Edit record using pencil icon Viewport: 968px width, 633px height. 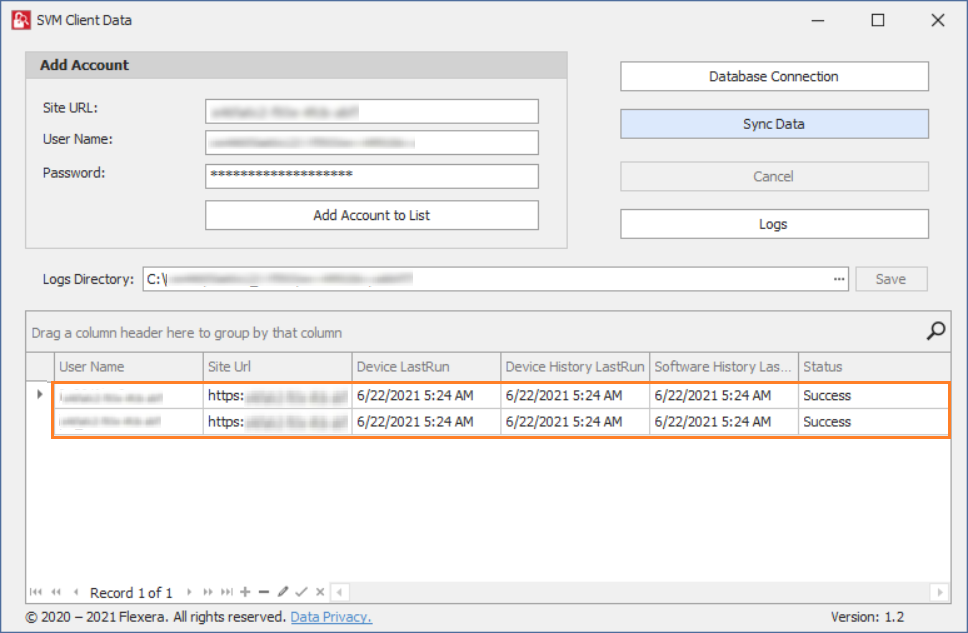pyautogui.click(x=283, y=593)
